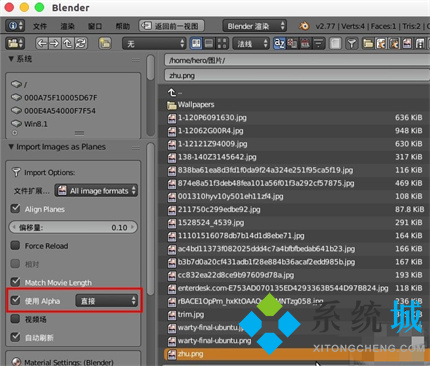430x366 pixels.
Task: Switch to long list display mode
Action: click(209, 43)
